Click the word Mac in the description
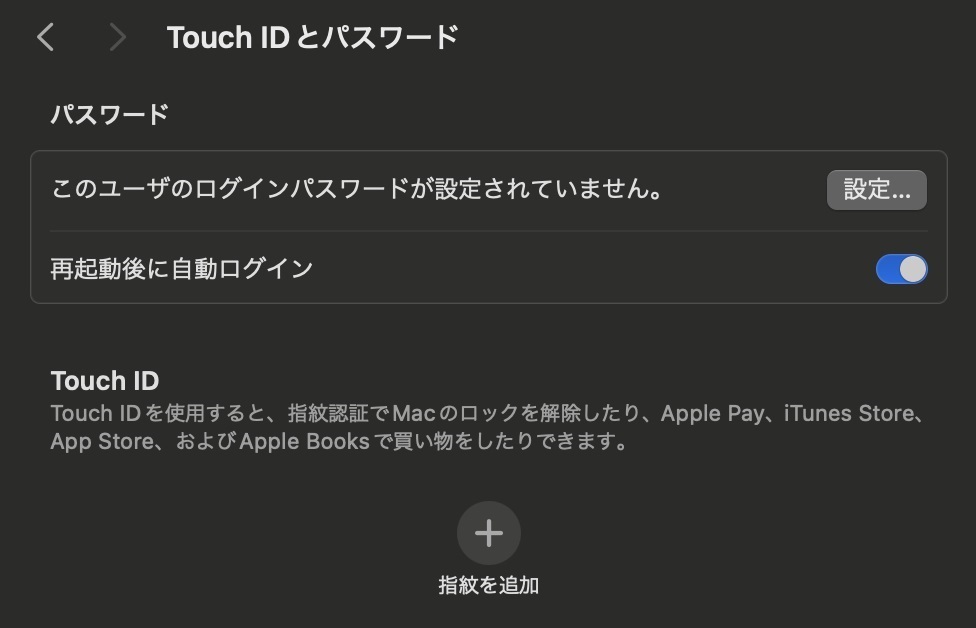This screenshot has width=976, height=628. pos(414,413)
